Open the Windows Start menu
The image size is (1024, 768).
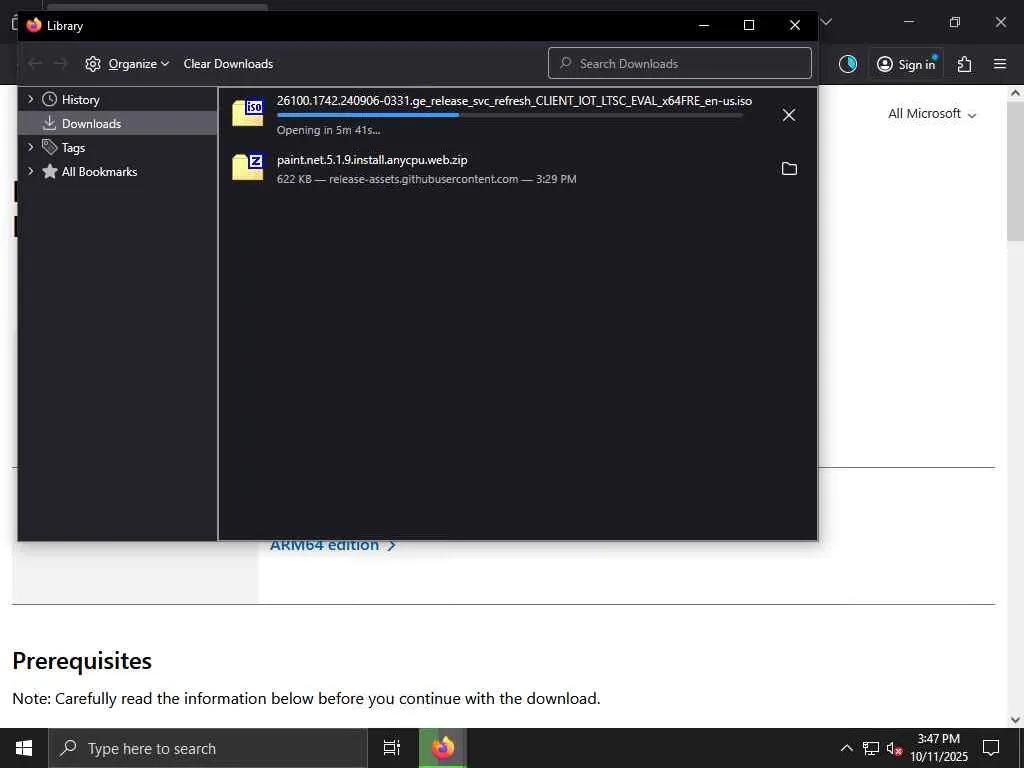pos(24,748)
